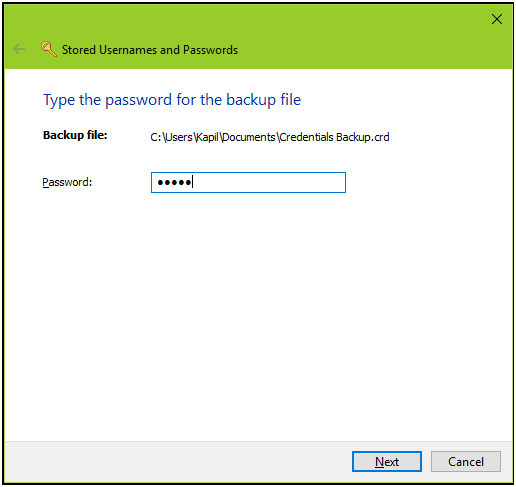Click the 'Kapil' folder in the path
This screenshot has height=487, width=516.
(x=207, y=137)
